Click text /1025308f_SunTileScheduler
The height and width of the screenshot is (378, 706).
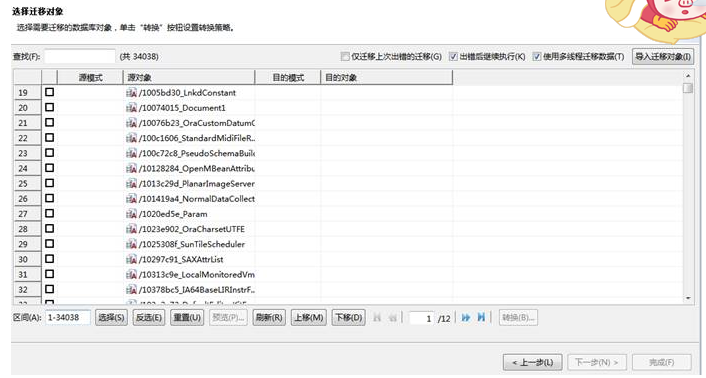pos(192,244)
